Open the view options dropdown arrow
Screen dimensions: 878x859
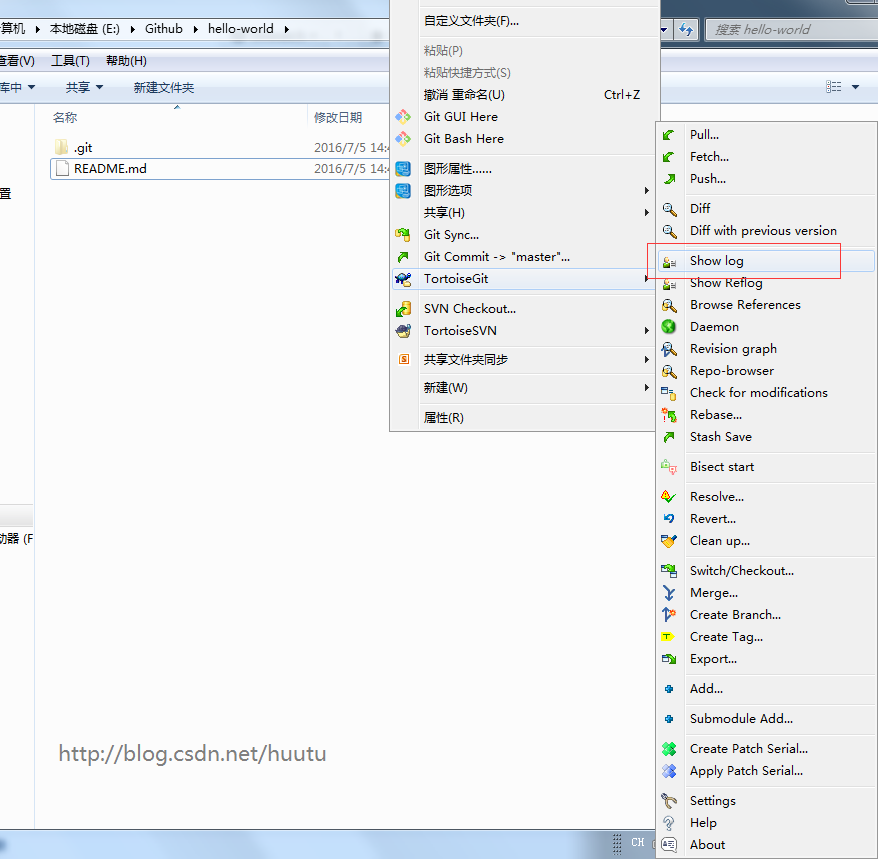tap(855, 87)
